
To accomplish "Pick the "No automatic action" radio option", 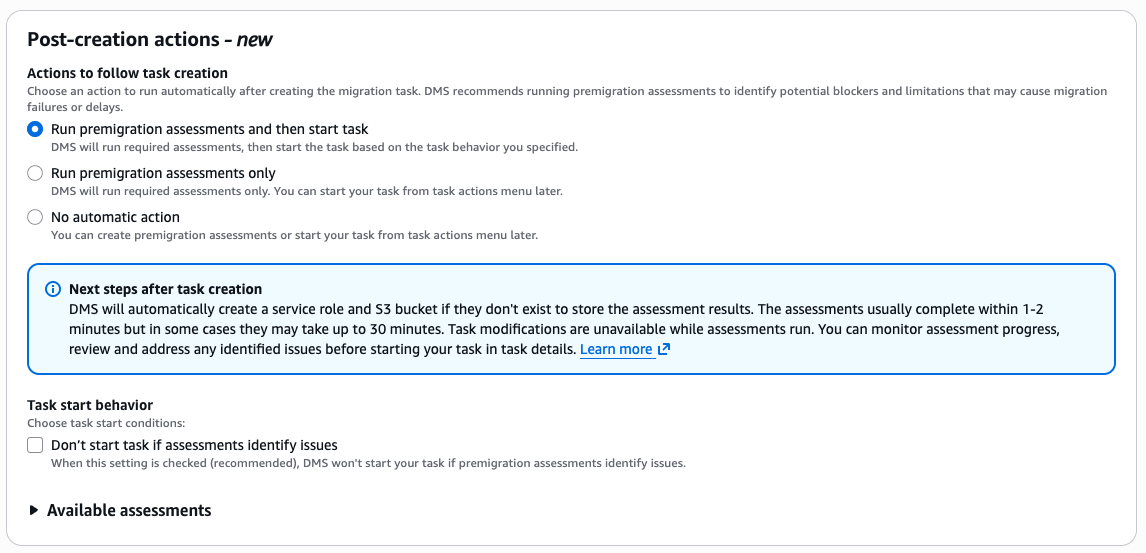I will coord(35,217).
